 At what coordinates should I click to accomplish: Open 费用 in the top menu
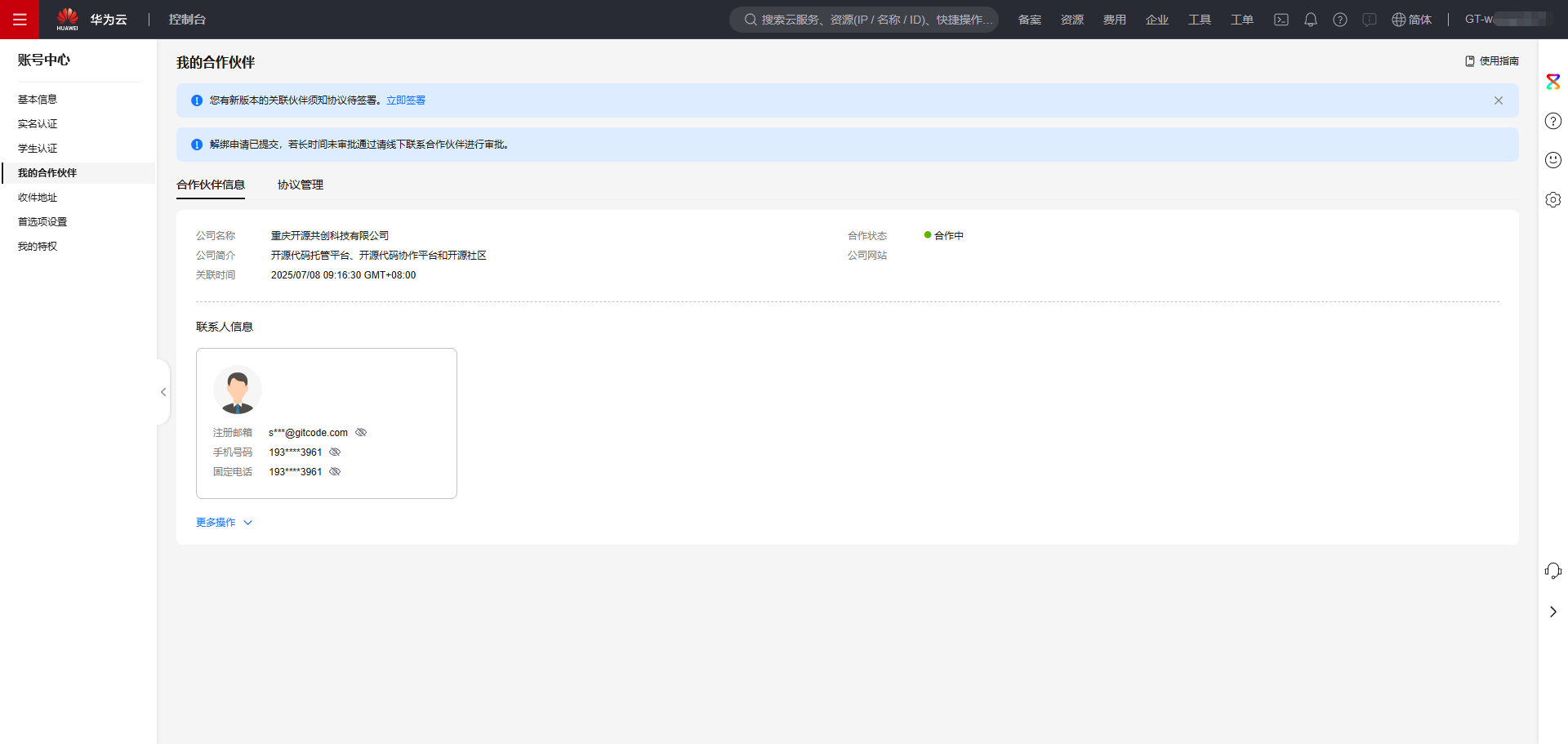click(x=1114, y=19)
